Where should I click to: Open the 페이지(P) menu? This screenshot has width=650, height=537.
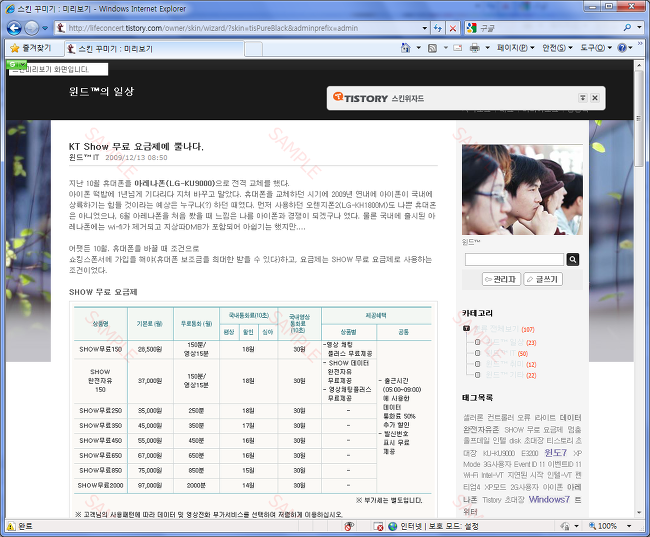(x=516, y=48)
